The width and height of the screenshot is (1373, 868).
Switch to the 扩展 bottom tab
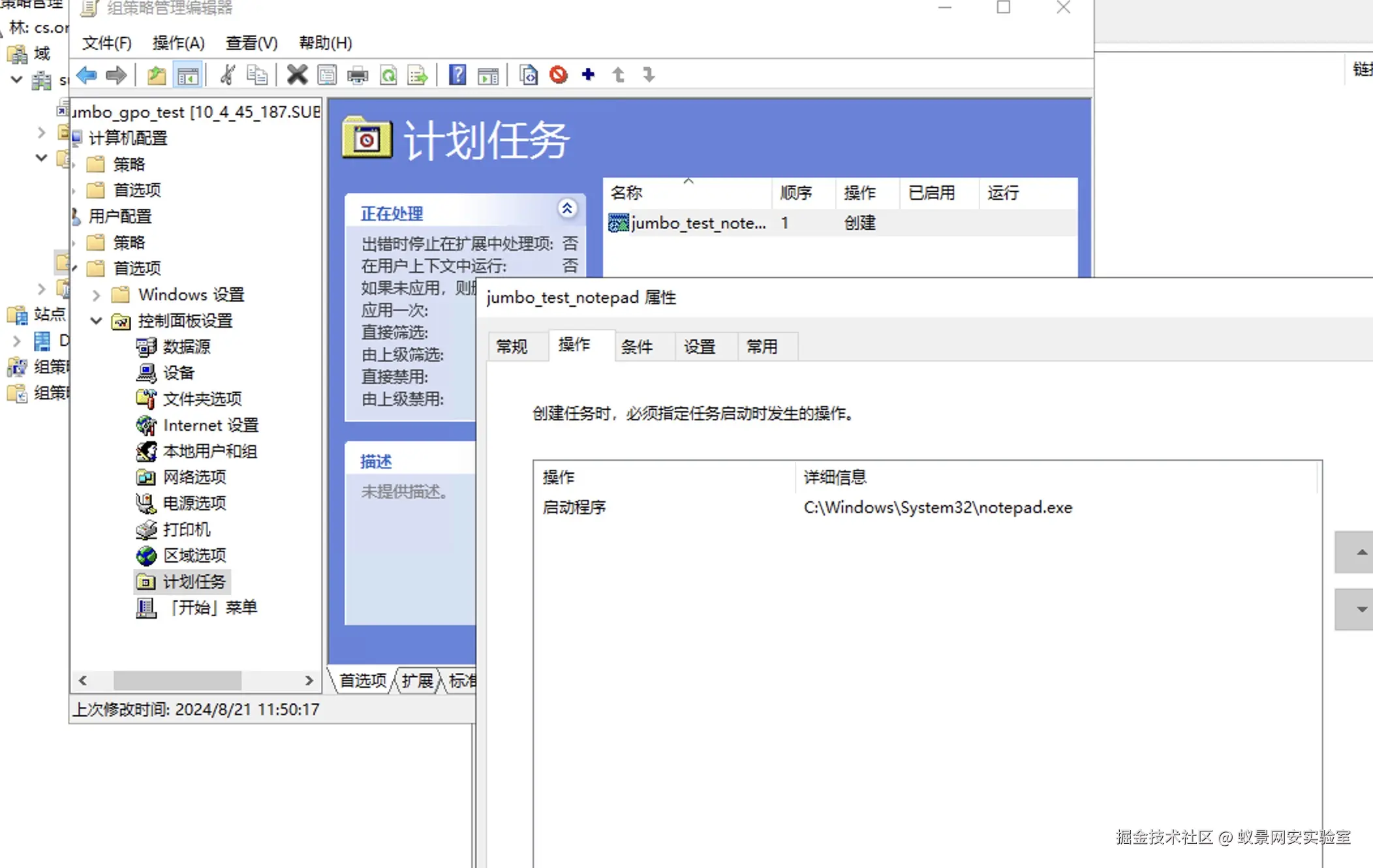(x=417, y=681)
